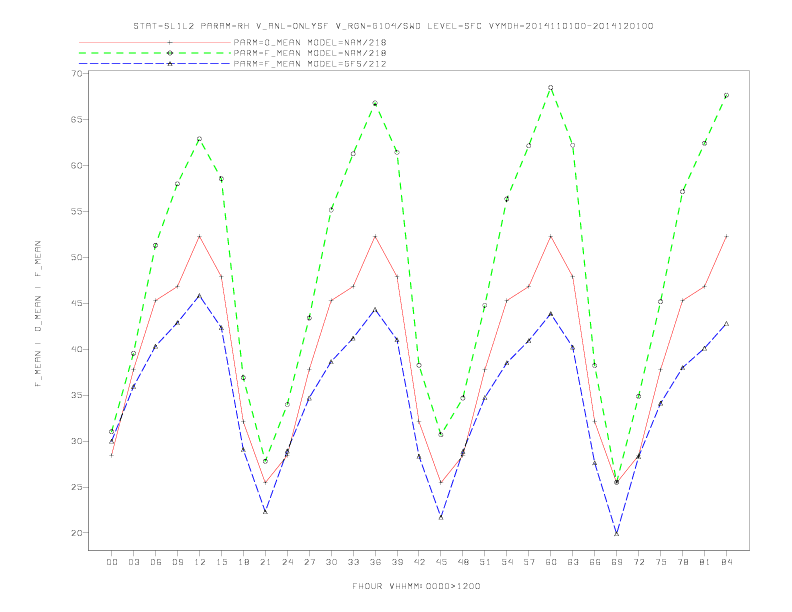Select legend entry PARM=O_MEAN MODEL=NAM/218
The image size is (792, 612).
click(x=310, y=42)
